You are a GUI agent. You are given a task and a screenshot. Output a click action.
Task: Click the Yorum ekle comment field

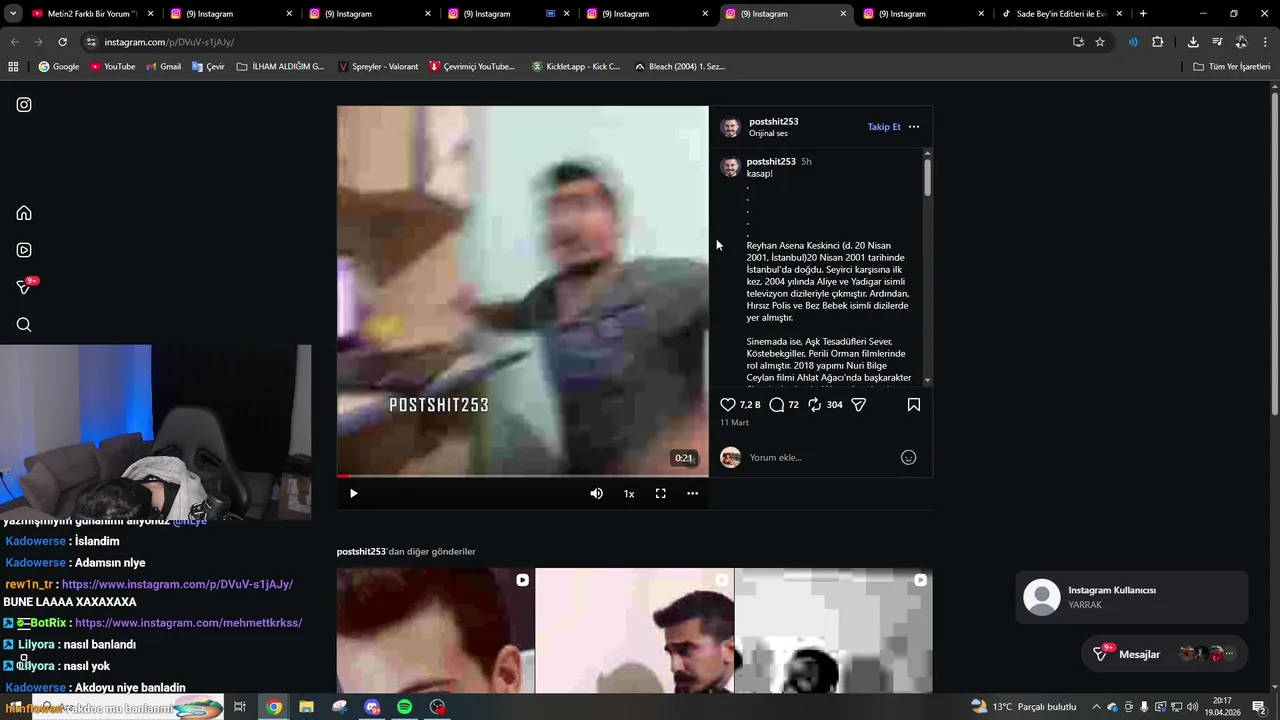(820, 457)
